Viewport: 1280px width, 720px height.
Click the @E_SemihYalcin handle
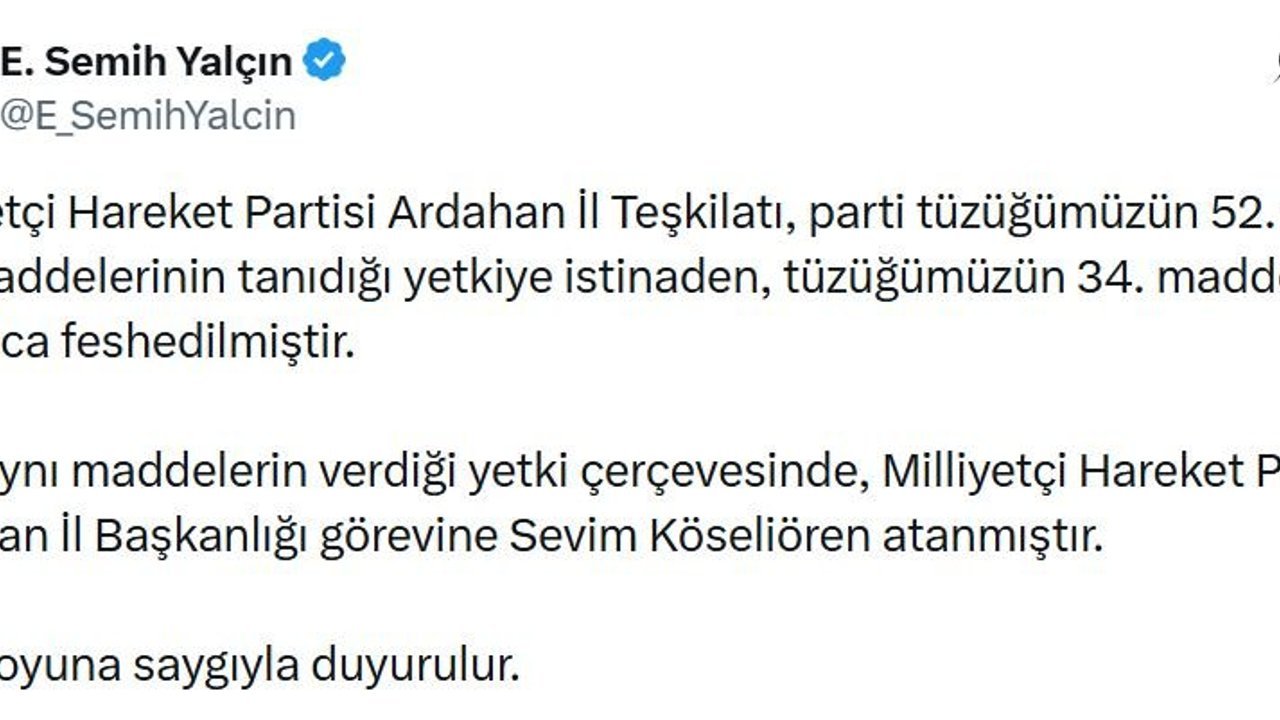(148, 116)
